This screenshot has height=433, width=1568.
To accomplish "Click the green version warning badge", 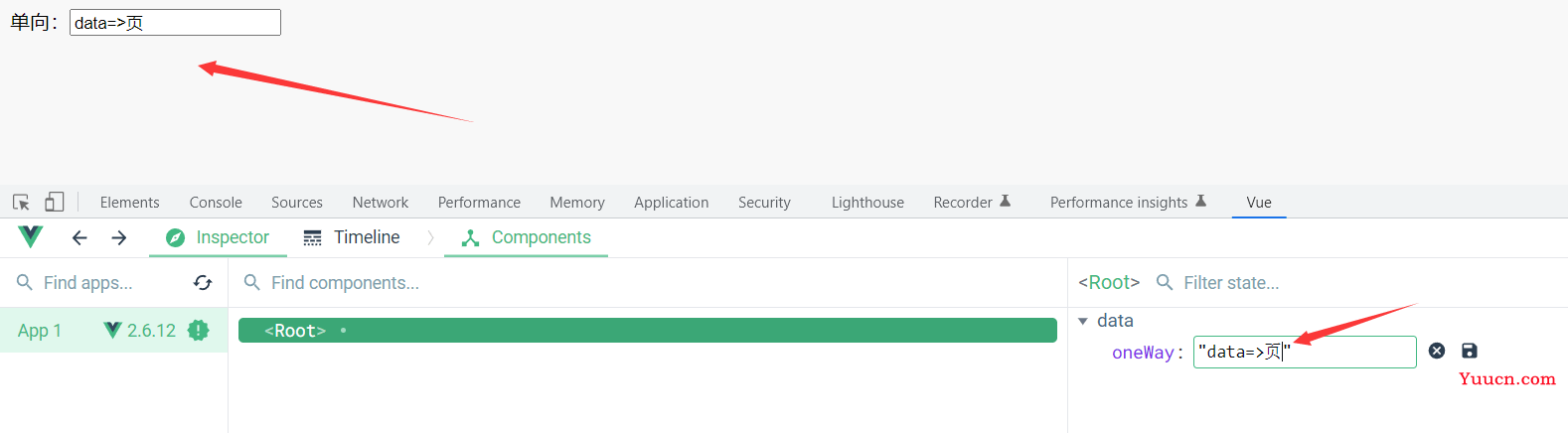I will pos(199,331).
